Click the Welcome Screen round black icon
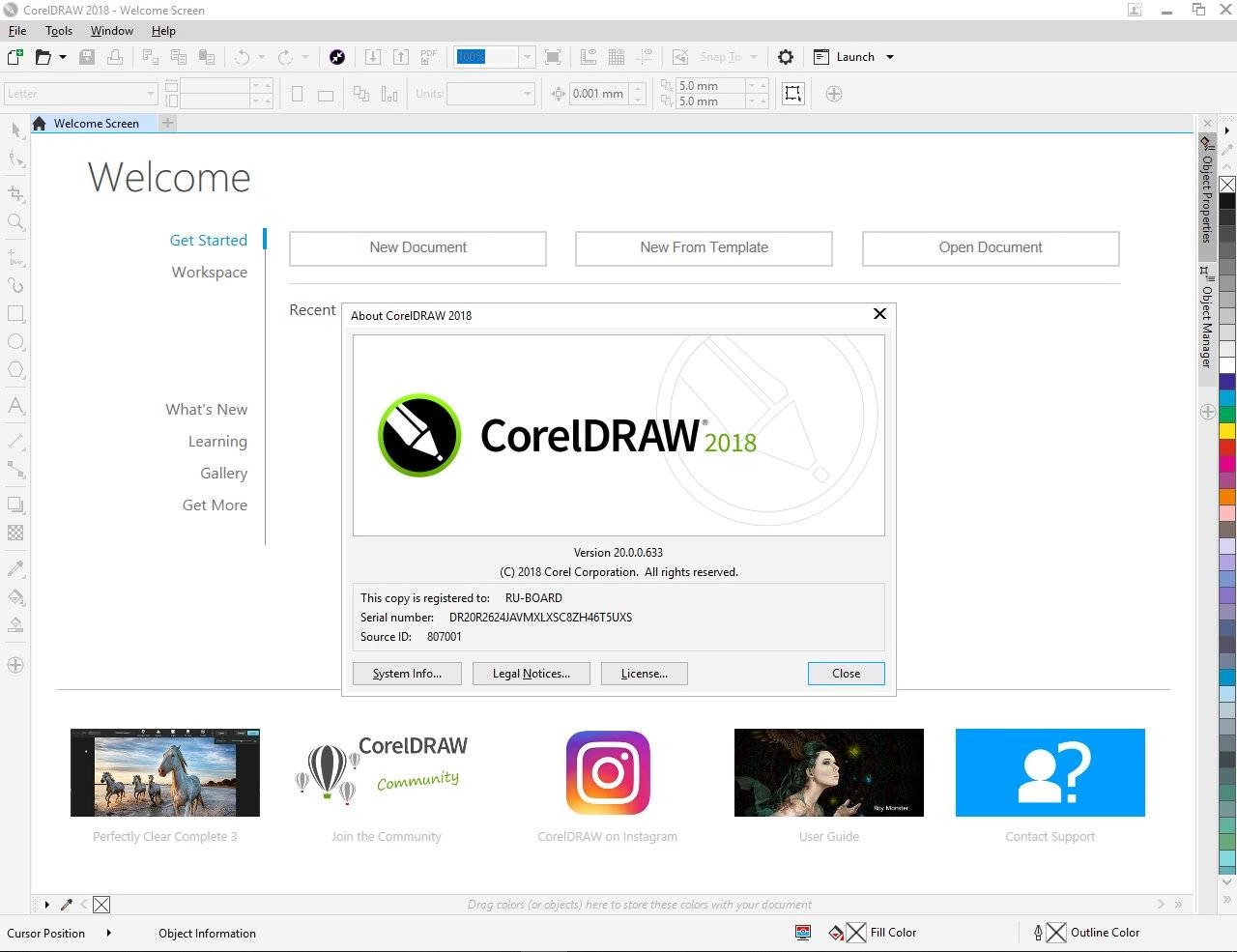Viewport: 1237px width, 952px height. [336, 57]
